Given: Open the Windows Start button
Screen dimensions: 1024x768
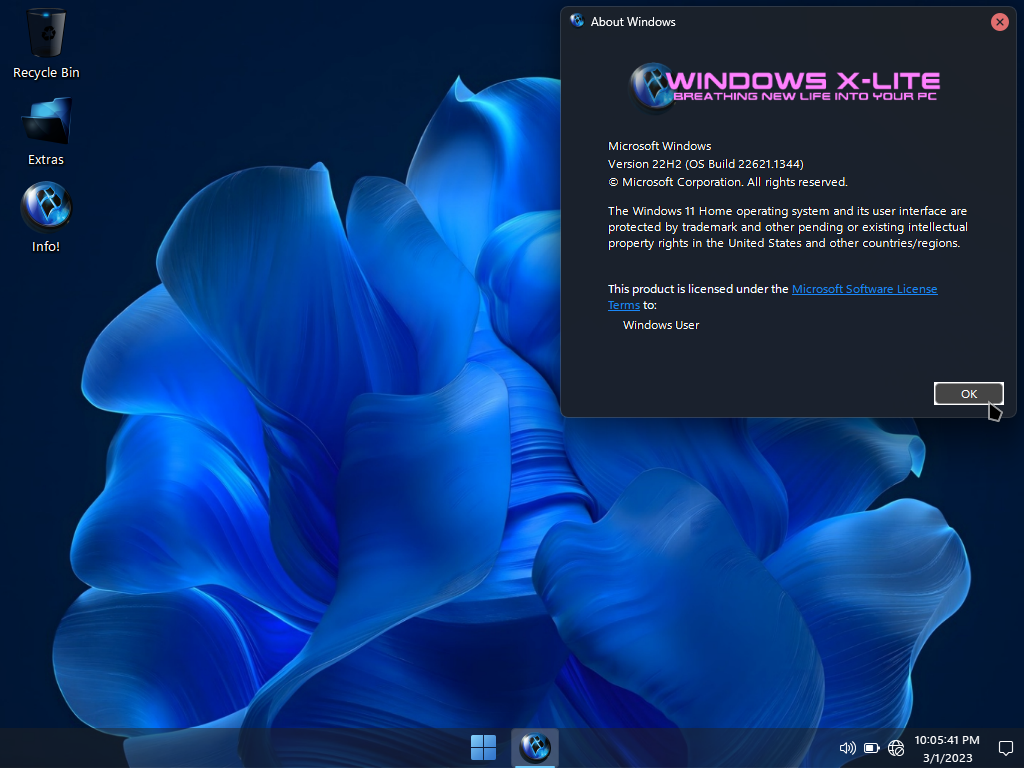Looking at the screenshot, I should [483, 748].
